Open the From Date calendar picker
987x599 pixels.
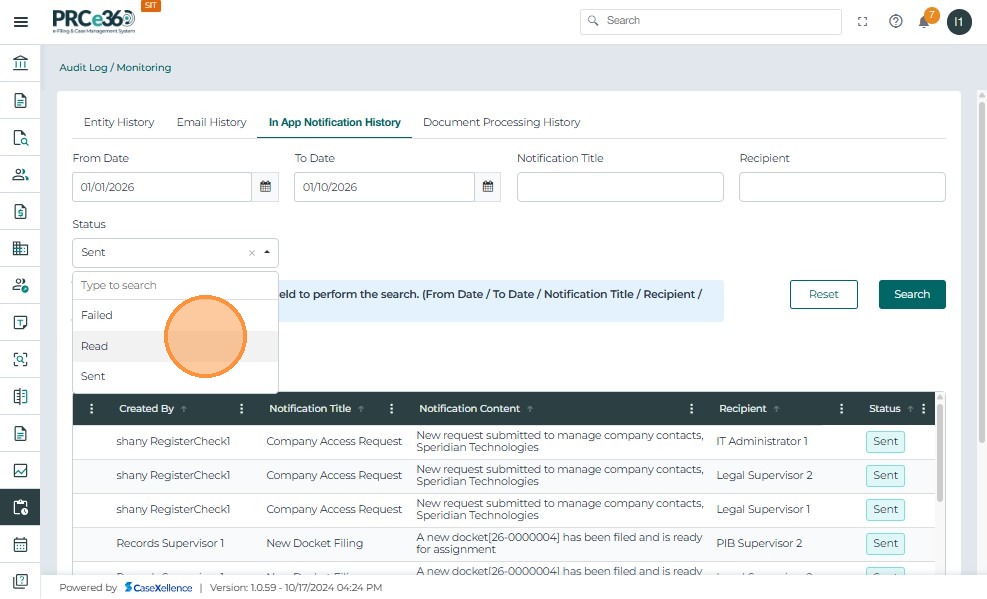click(265, 187)
